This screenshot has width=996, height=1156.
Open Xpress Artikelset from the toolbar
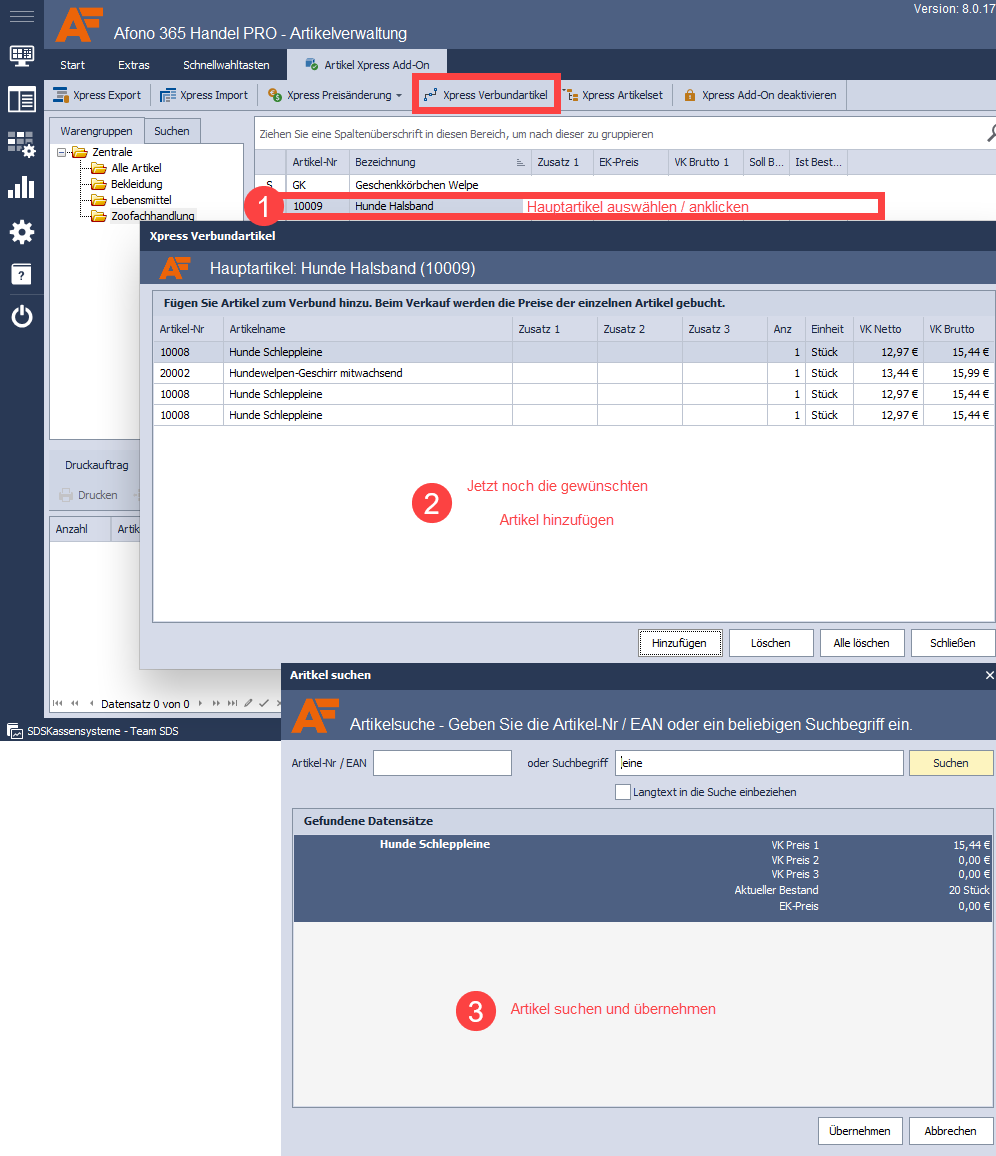coord(613,95)
